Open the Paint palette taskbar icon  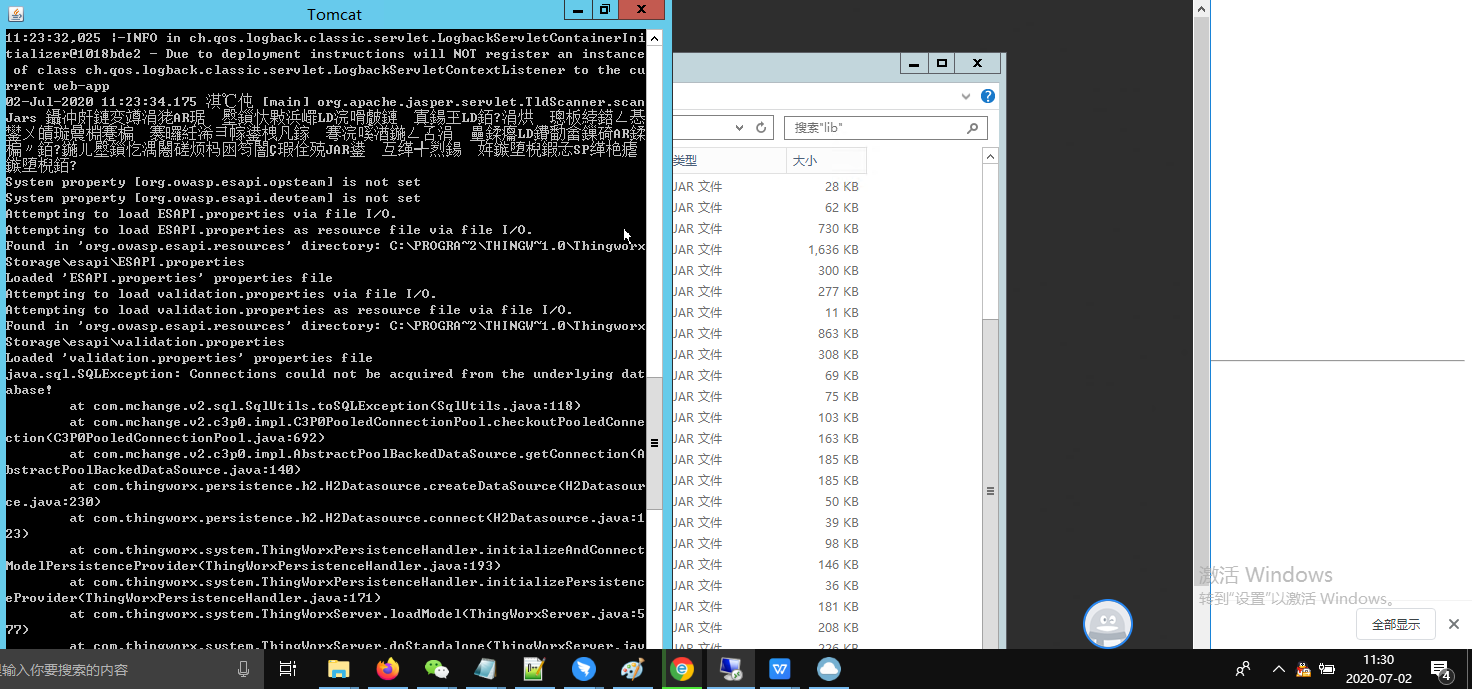point(633,670)
